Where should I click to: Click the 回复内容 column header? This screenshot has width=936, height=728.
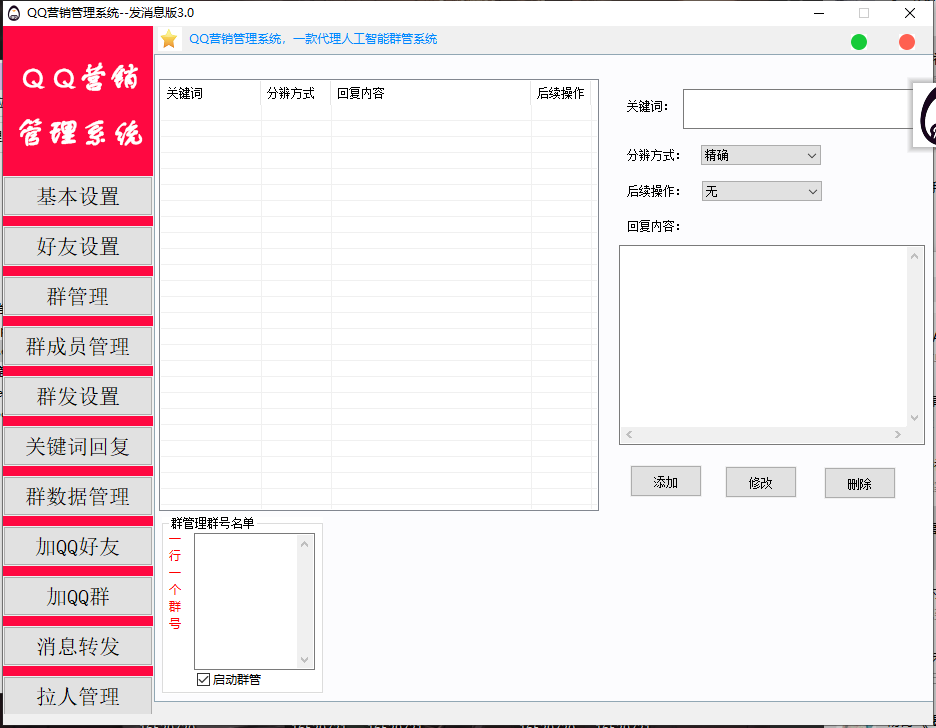[x=430, y=94]
